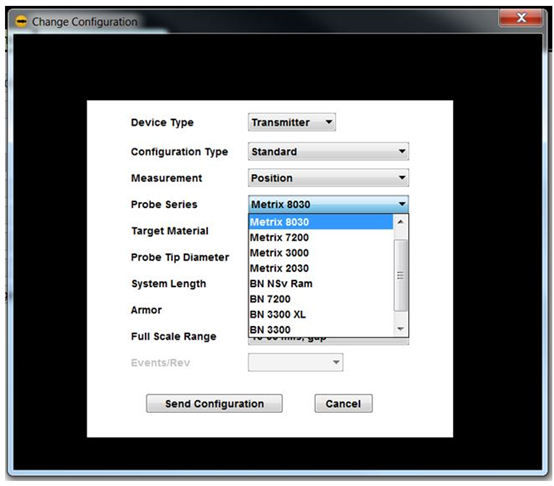Cancel the configuration change
The width and height of the screenshot is (554, 486).
click(343, 403)
